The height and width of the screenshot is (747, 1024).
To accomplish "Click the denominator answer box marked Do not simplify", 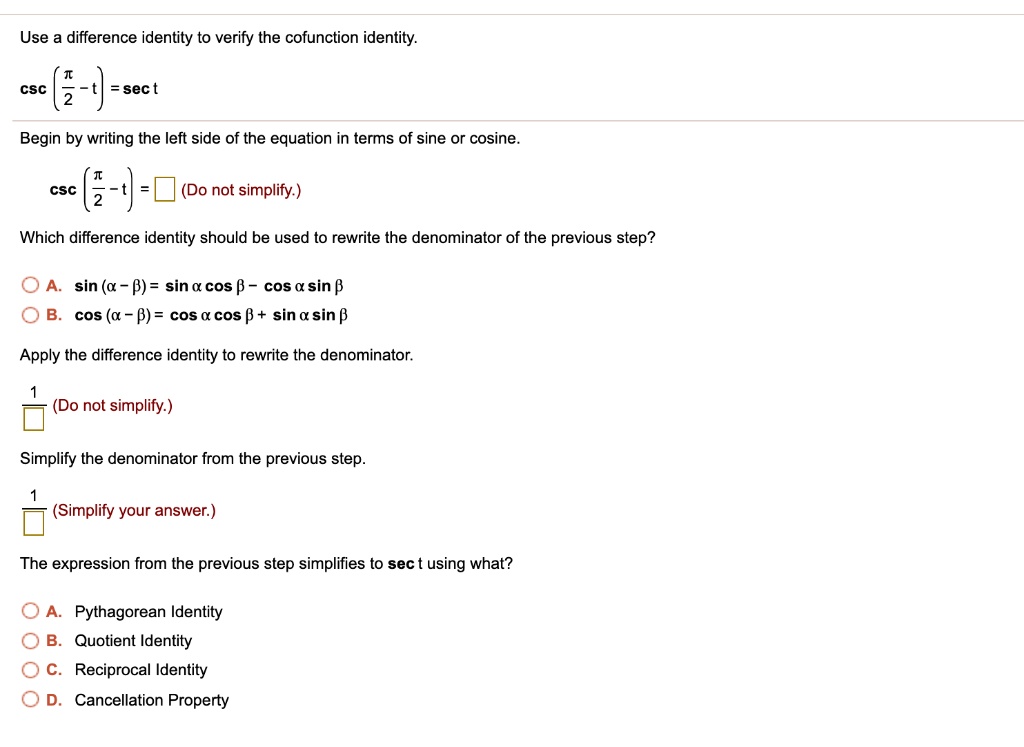I will pos(33,418).
